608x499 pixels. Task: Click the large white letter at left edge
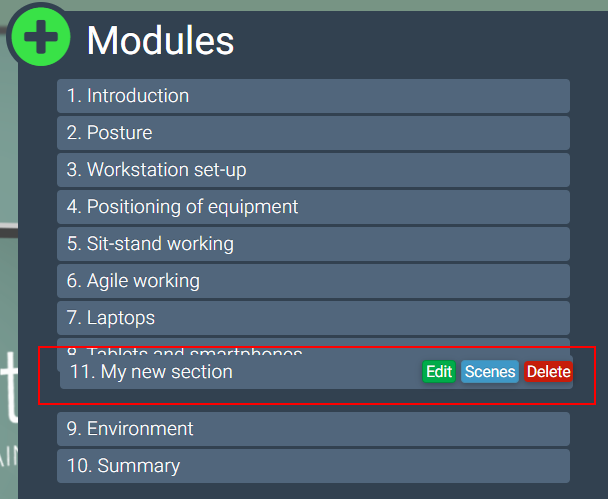coord(9,385)
